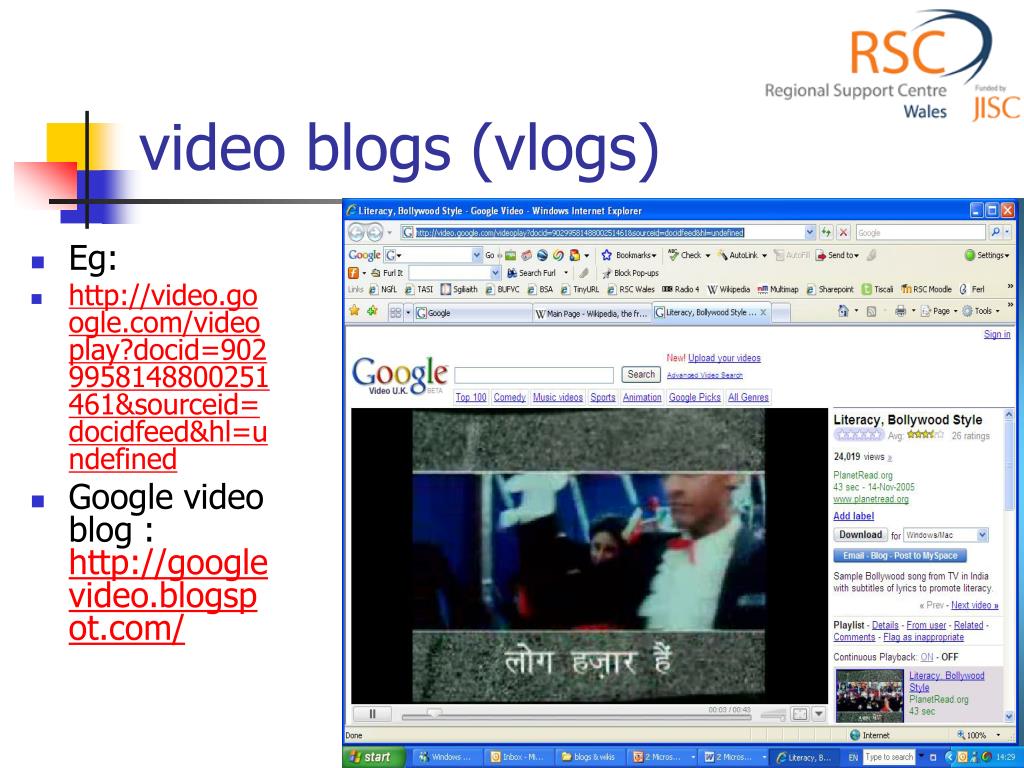The width and height of the screenshot is (1024, 768).
Task: Click the Furl It toolbar button
Action: pyautogui.click(x=387, y=273)
